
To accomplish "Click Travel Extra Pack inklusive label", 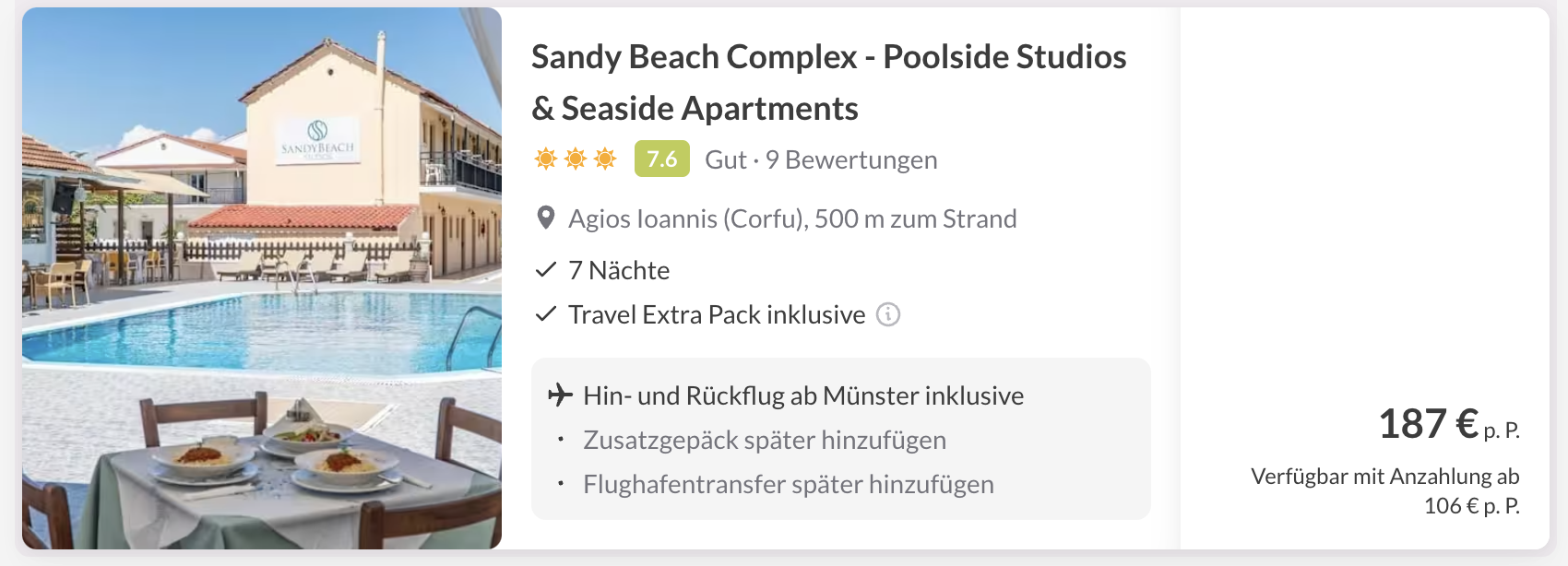I will pos(717,314).
